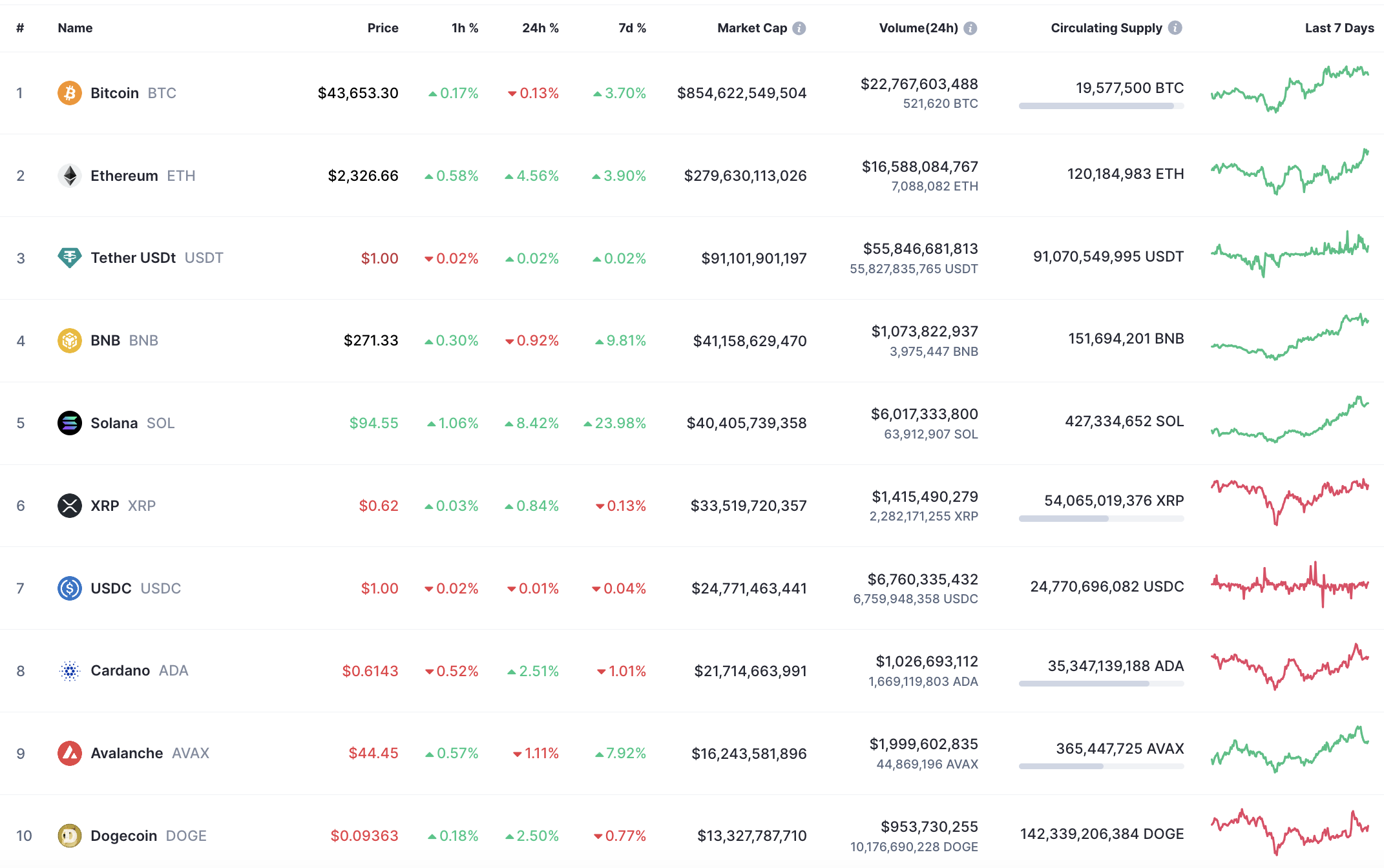Open the USDC coin name link
The image size is (1384, 868).
[x=111, y=588]
